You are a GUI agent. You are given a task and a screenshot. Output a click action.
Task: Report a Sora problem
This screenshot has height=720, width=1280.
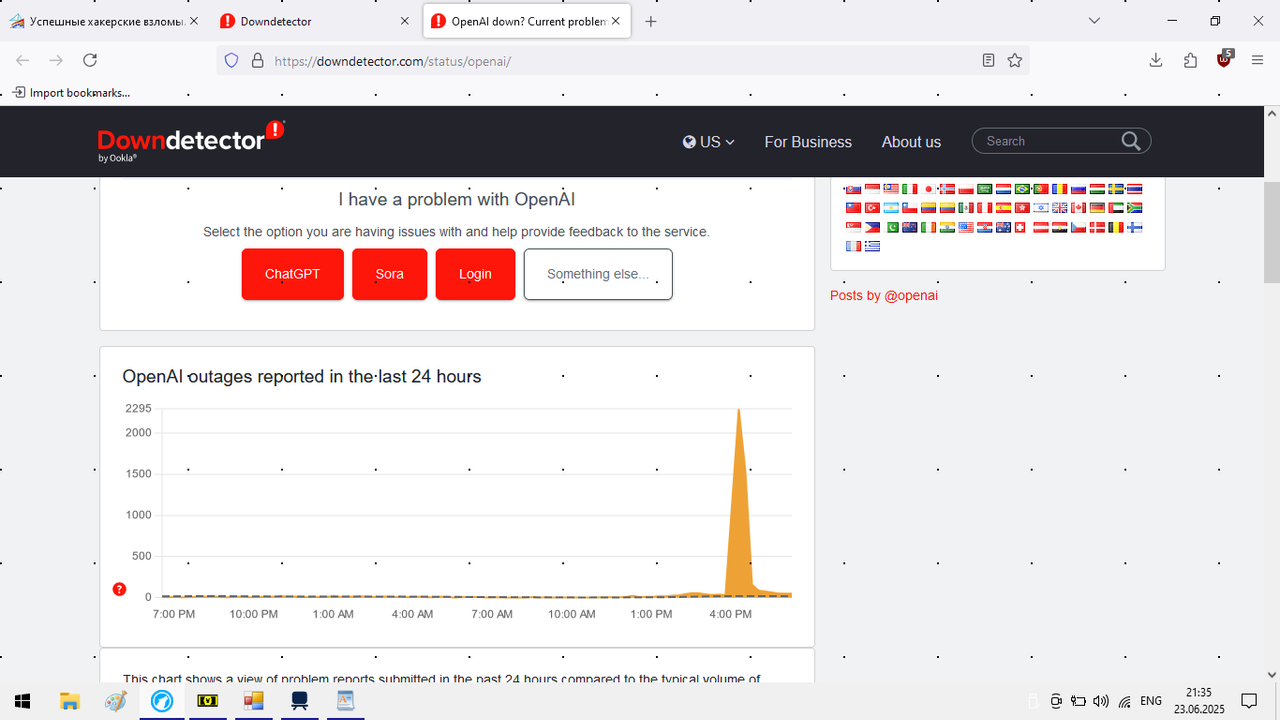point(389,274)
